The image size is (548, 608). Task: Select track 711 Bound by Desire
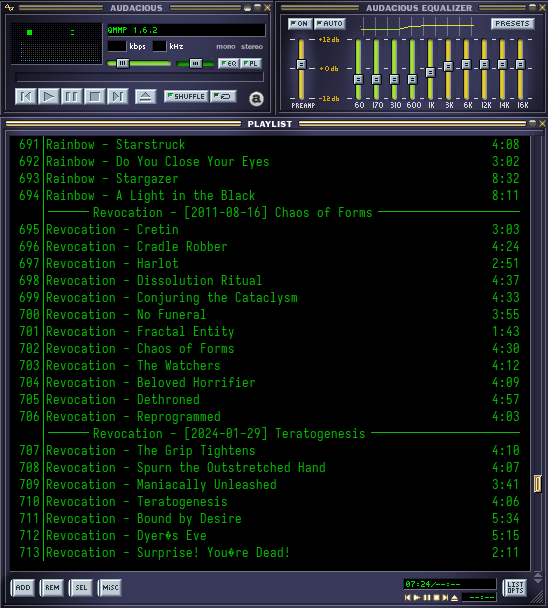coord(270,519)
